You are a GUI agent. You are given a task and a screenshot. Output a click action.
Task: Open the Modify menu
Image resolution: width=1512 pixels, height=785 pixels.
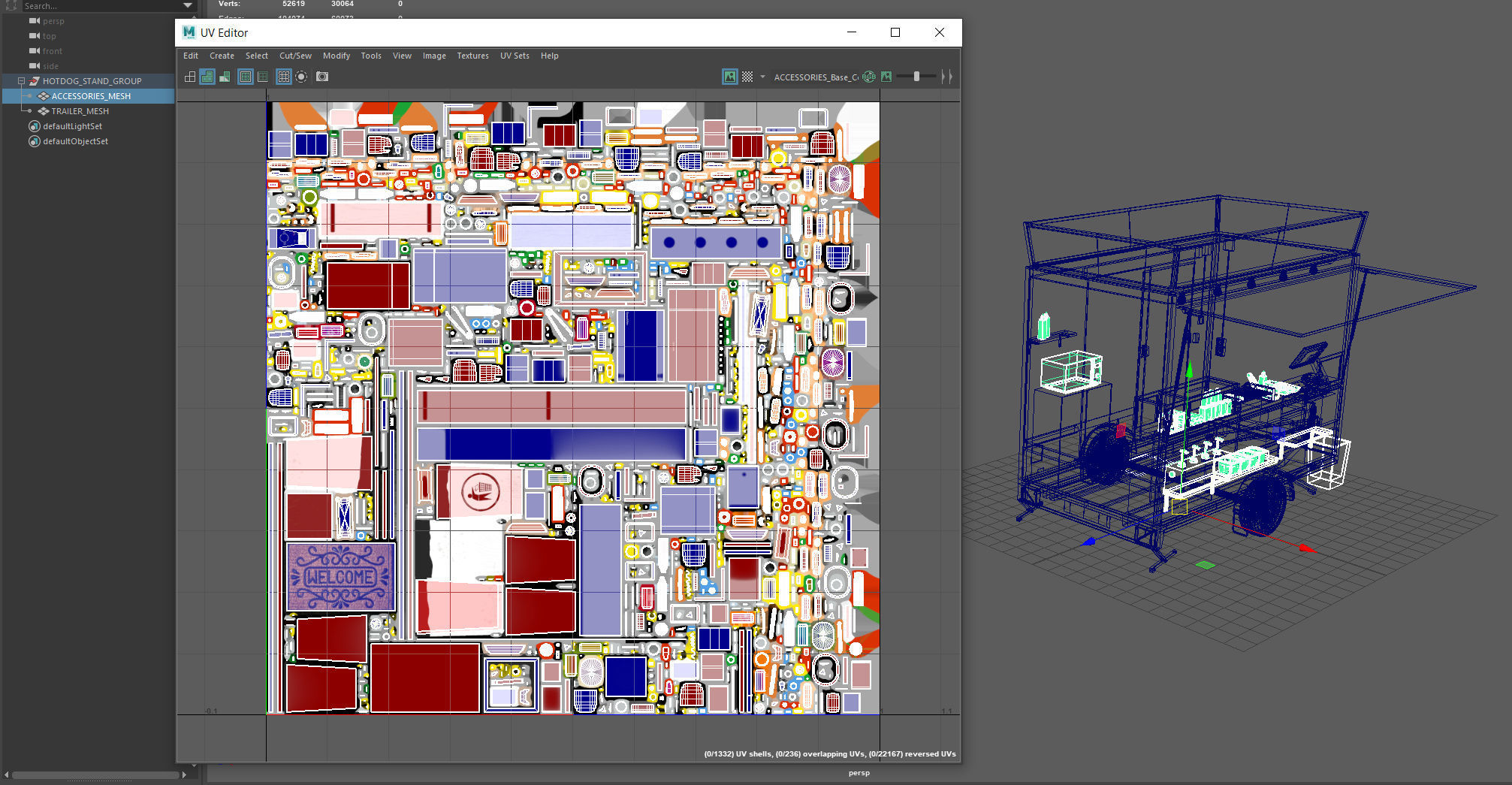click(337, 56)
